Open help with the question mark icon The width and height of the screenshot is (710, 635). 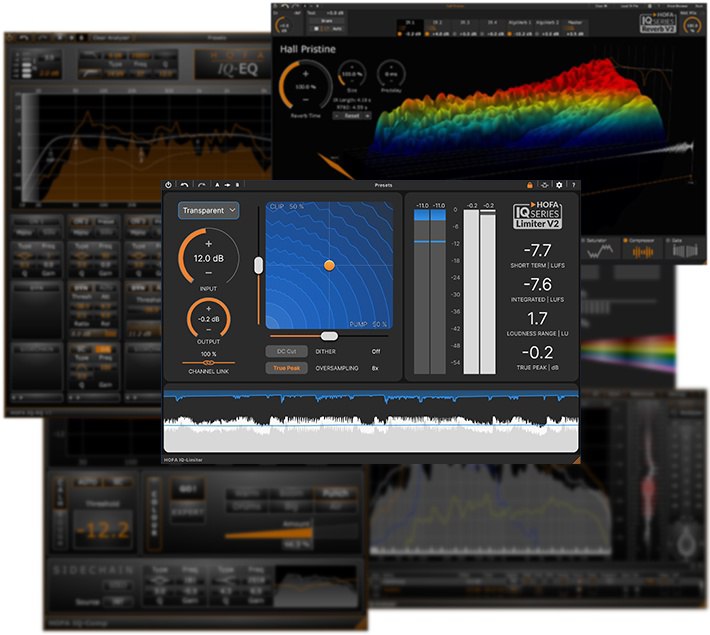(573, 185)
